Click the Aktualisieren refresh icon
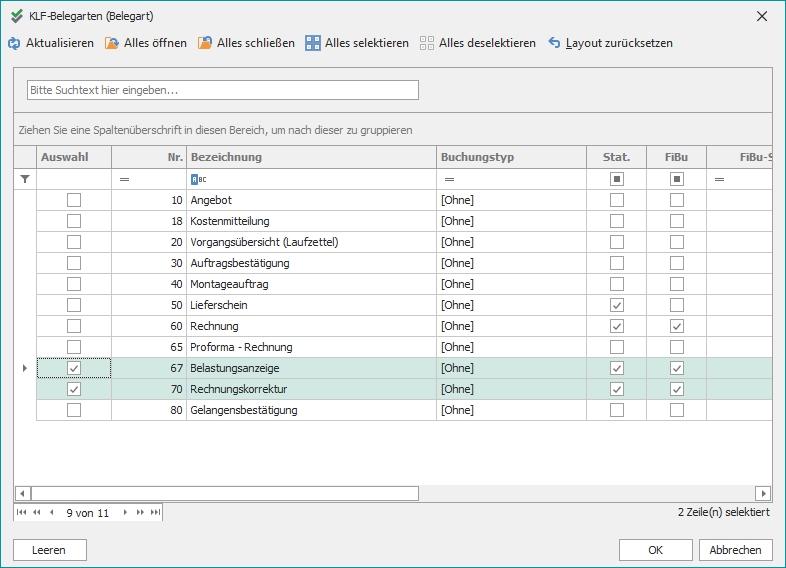The height and width of the screenshot is (568, 786). point(14,43)
